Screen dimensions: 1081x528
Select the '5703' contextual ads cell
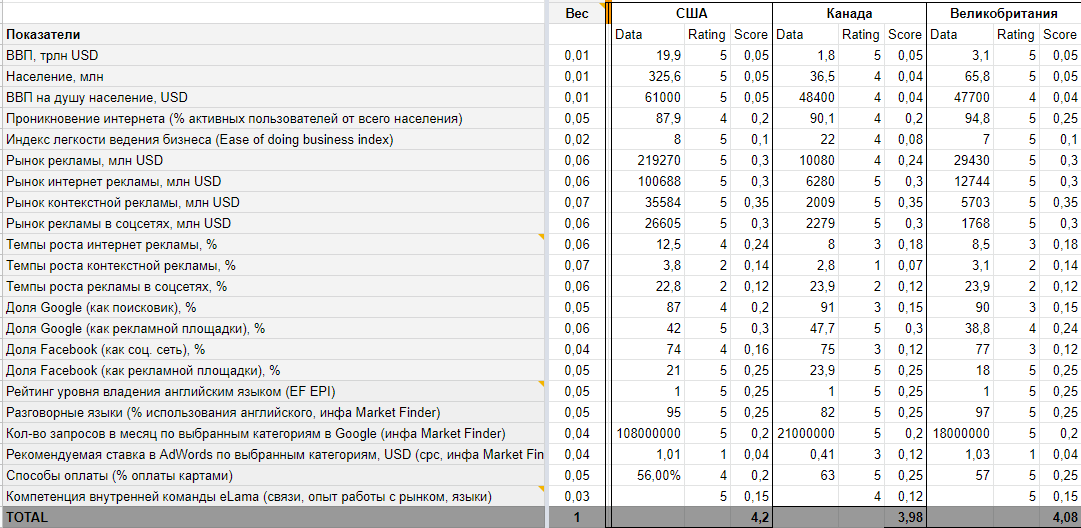point(960,203)
